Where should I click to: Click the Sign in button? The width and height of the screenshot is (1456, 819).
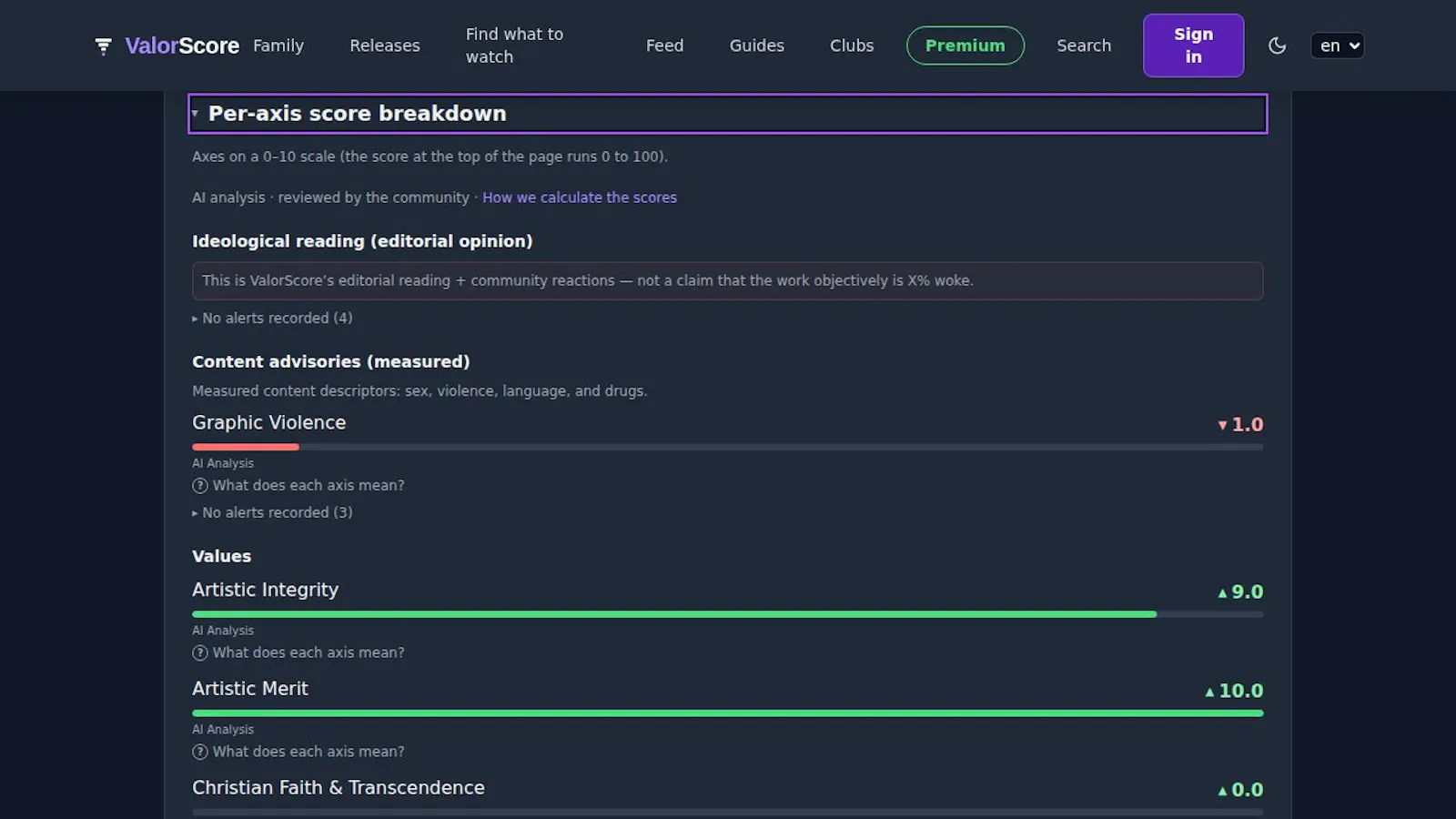(1193, 45)
